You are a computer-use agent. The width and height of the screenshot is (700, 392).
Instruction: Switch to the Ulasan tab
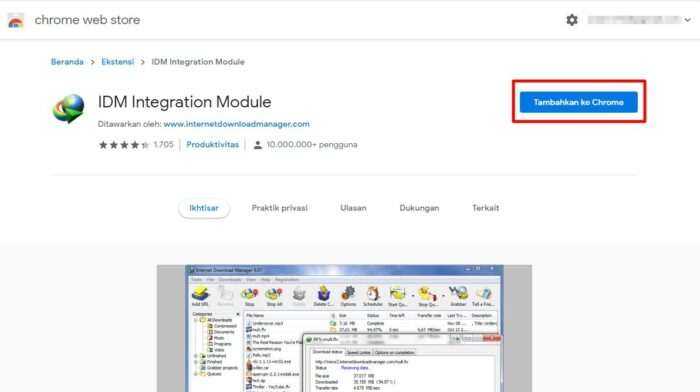tap(353, 208)
